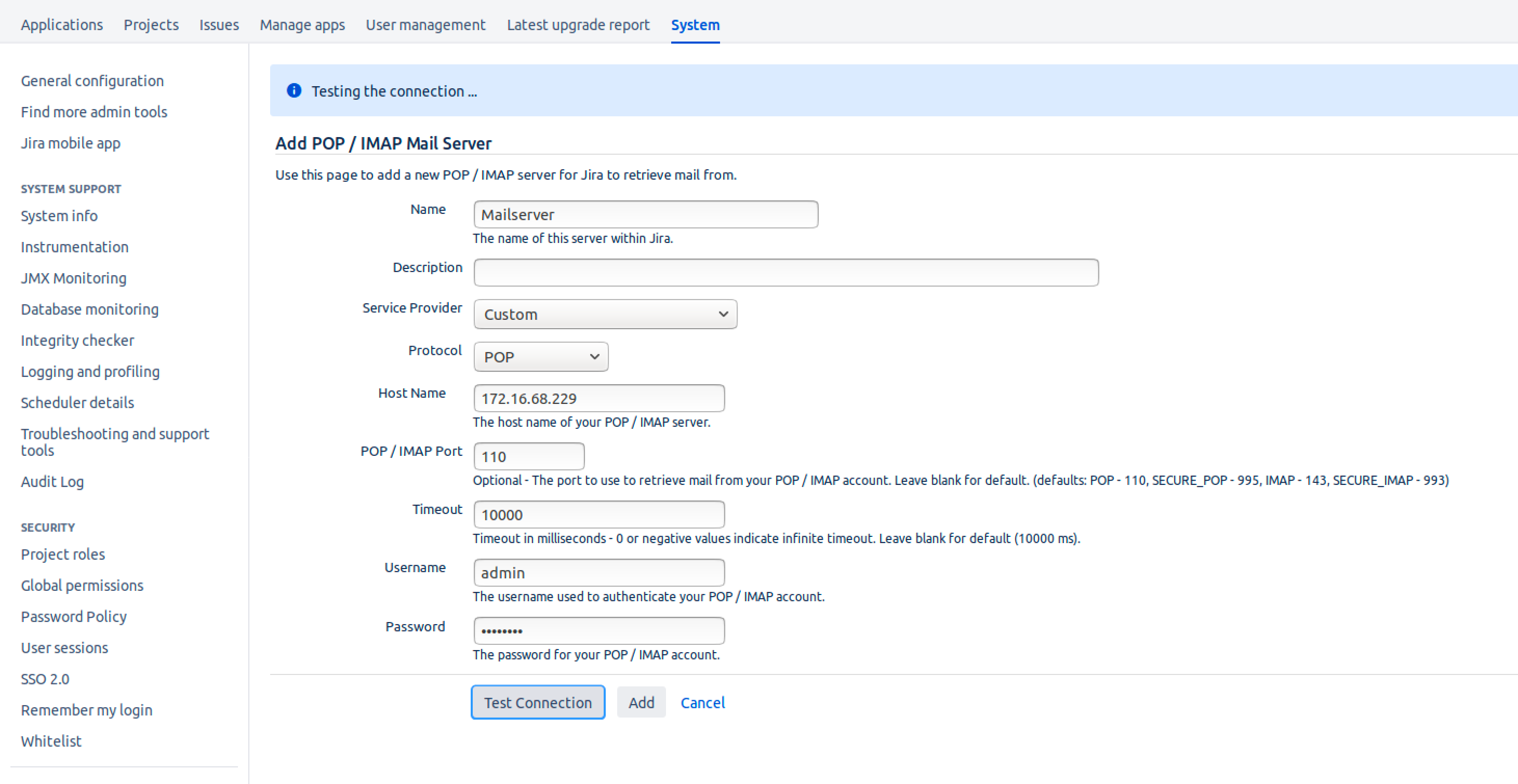Screen dimensions: 1518x784
Task: Open General configuration in sidebar
Action: [x=92, y=80]
